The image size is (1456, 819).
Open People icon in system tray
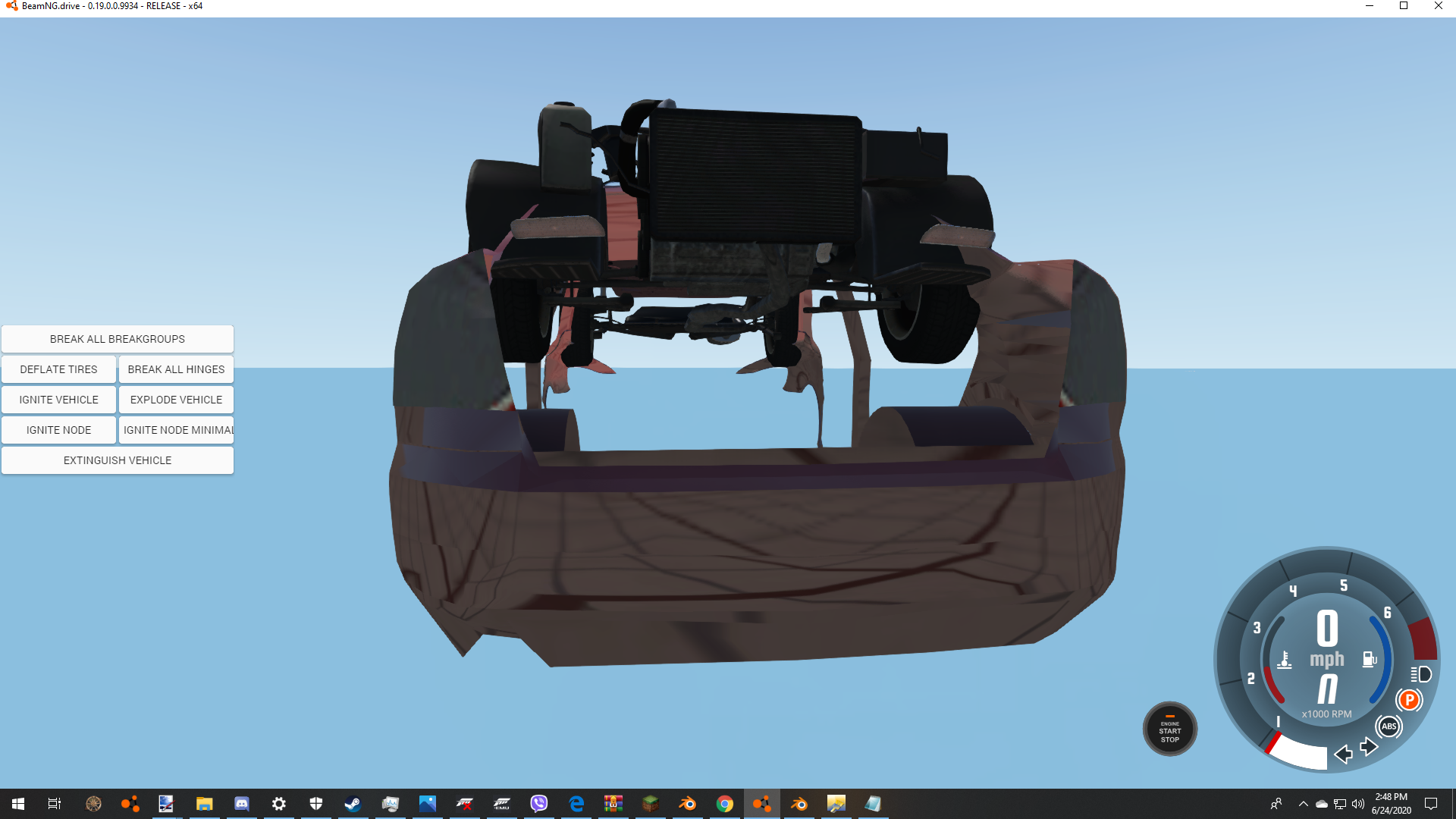pos(1276,804)
